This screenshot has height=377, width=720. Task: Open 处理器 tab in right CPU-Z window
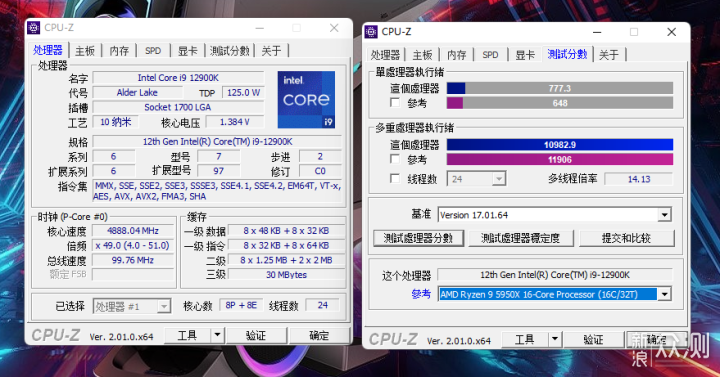(385, 55)
